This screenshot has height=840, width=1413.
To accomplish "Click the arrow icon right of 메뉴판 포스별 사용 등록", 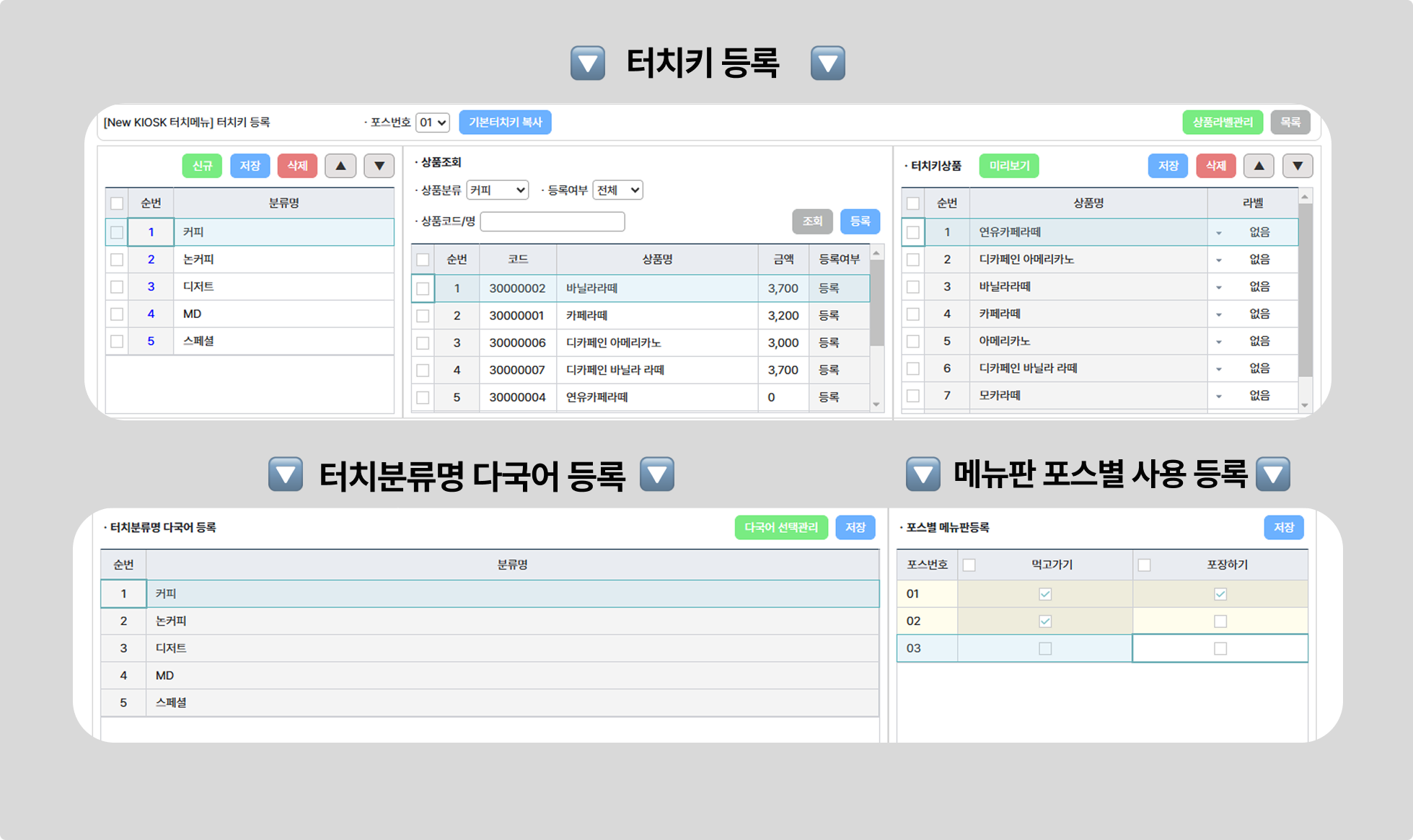I will click(x=1273, y=474).
